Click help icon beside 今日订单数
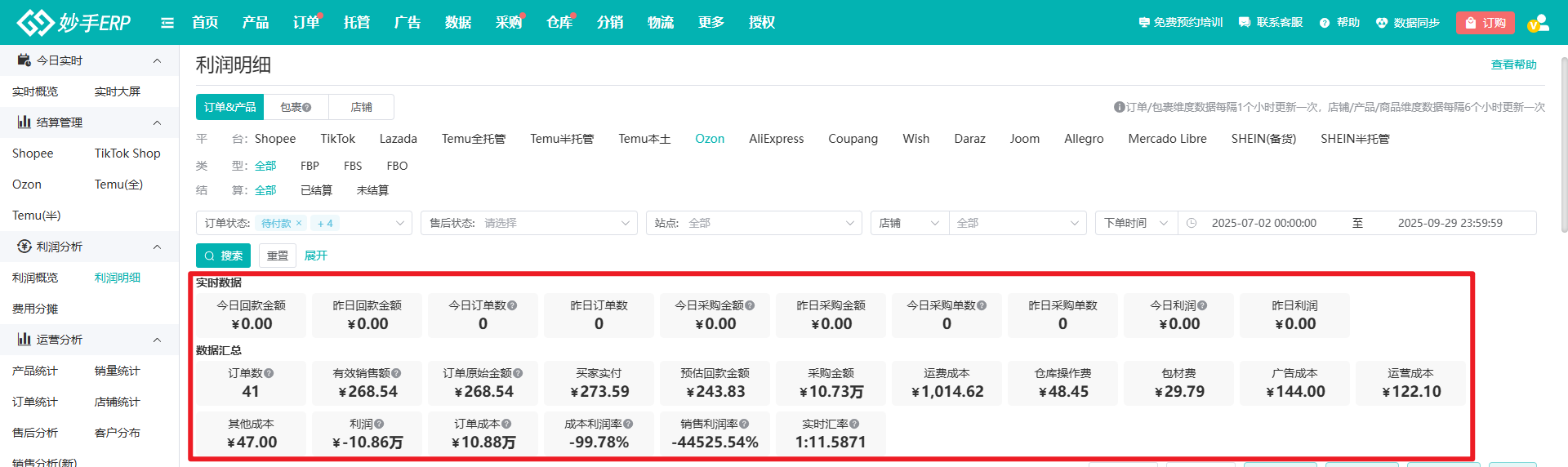This screenshot has width=1568, height=467. point(512,305)
